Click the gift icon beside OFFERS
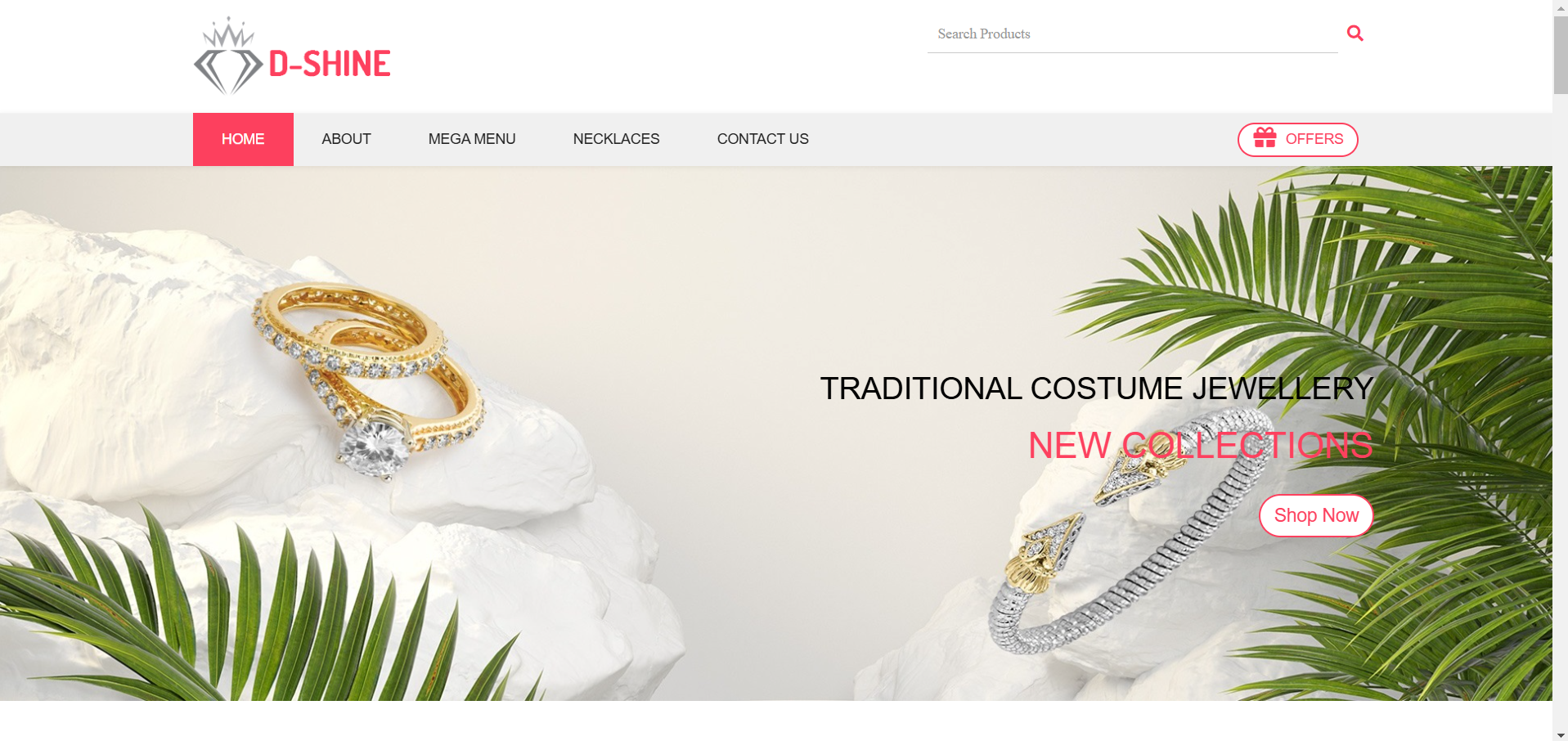Image resolution: width=1568 pixels, height=741 pixels. (x=1265, y=137)
